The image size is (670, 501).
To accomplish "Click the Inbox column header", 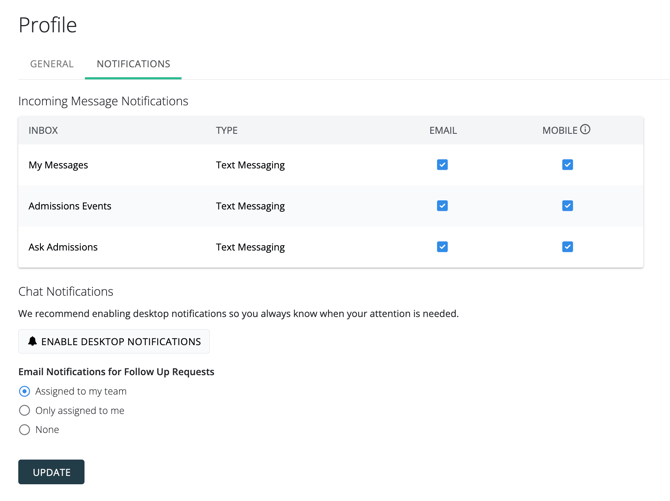I will [x=43, y=131].
